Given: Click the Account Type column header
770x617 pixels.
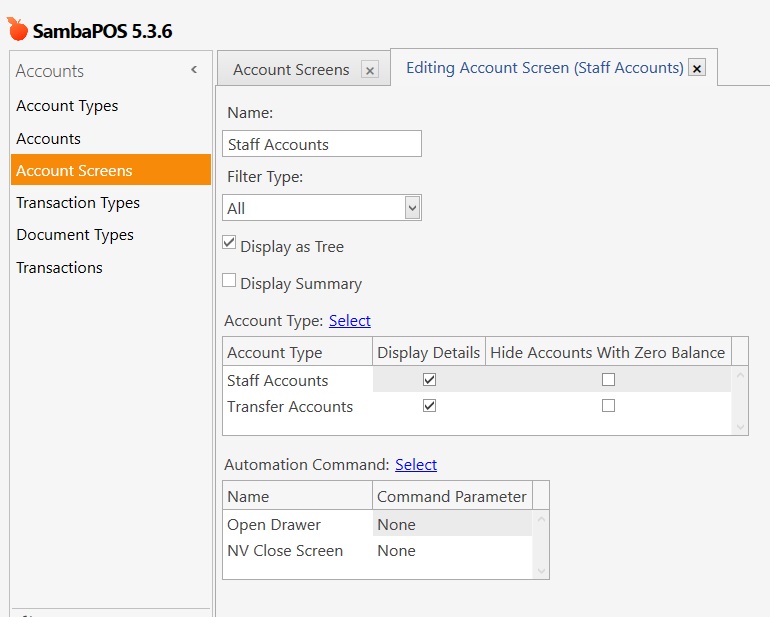Looking at the screenshot, I should point(298,352).
